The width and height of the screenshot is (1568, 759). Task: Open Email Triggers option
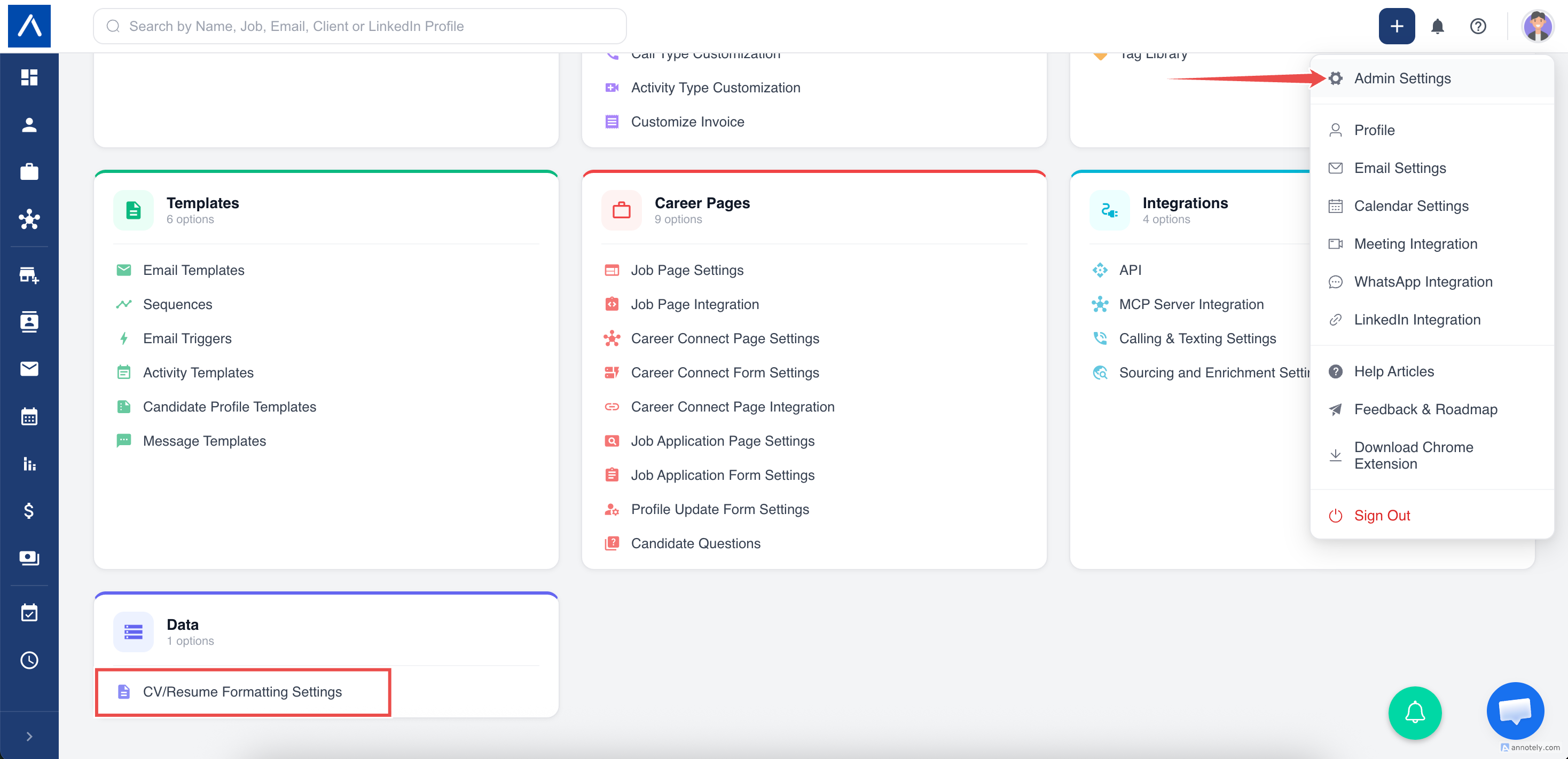pyautogui.click(x=187, y=338)
